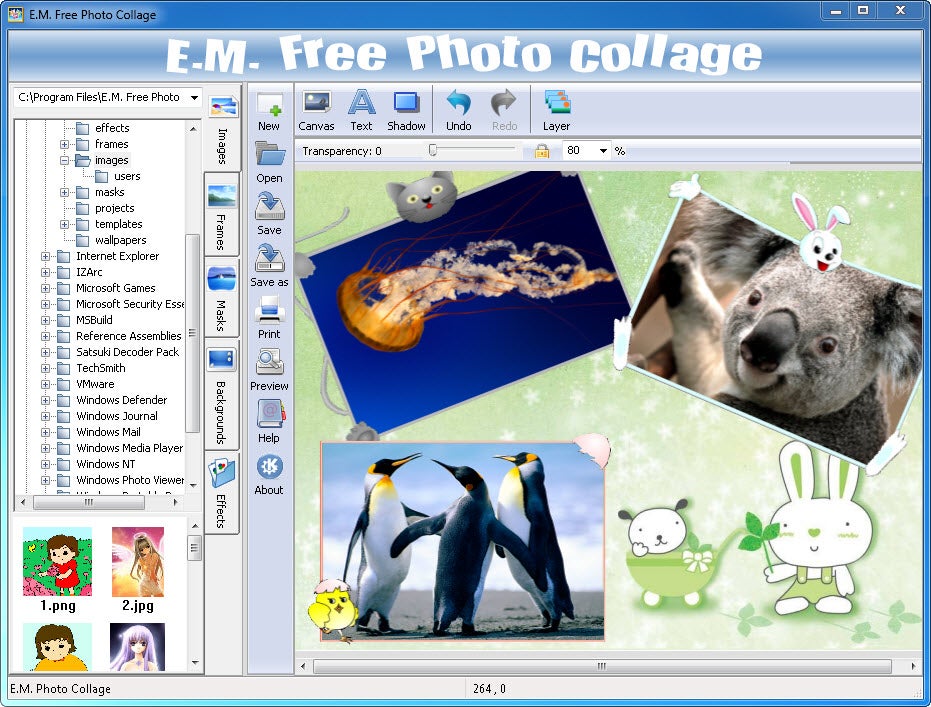Screen dimensions: 931x707
Task: Open an existing project with Open icon
Action: (x=269, y=162)
